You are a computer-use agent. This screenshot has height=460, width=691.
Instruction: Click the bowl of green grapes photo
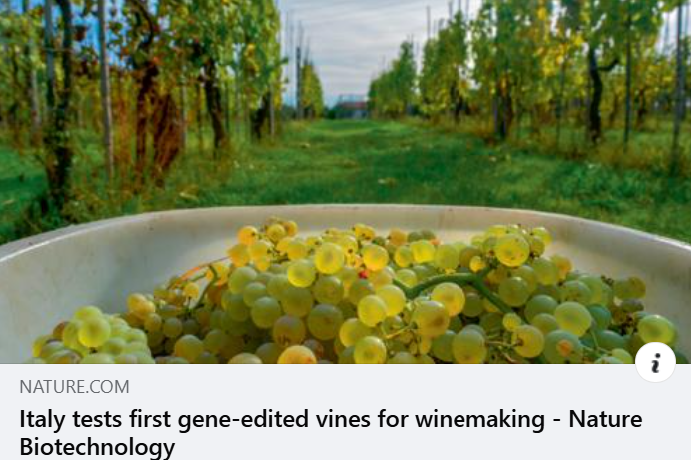[350, 300]
